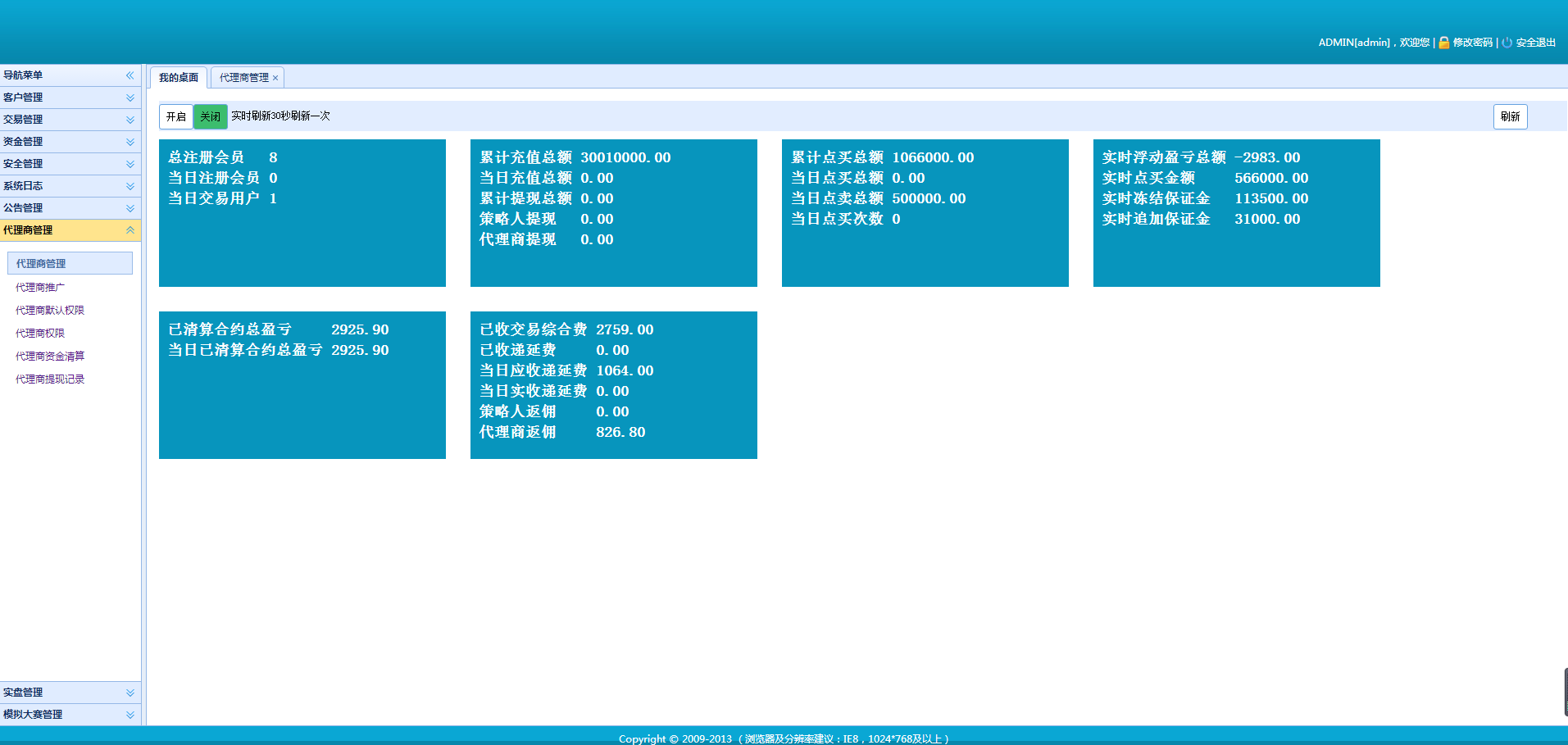The height and width of the screenshot is (745, 1568).
Task: Turn off auto refresh with 关闭
Action: [211, 116]
